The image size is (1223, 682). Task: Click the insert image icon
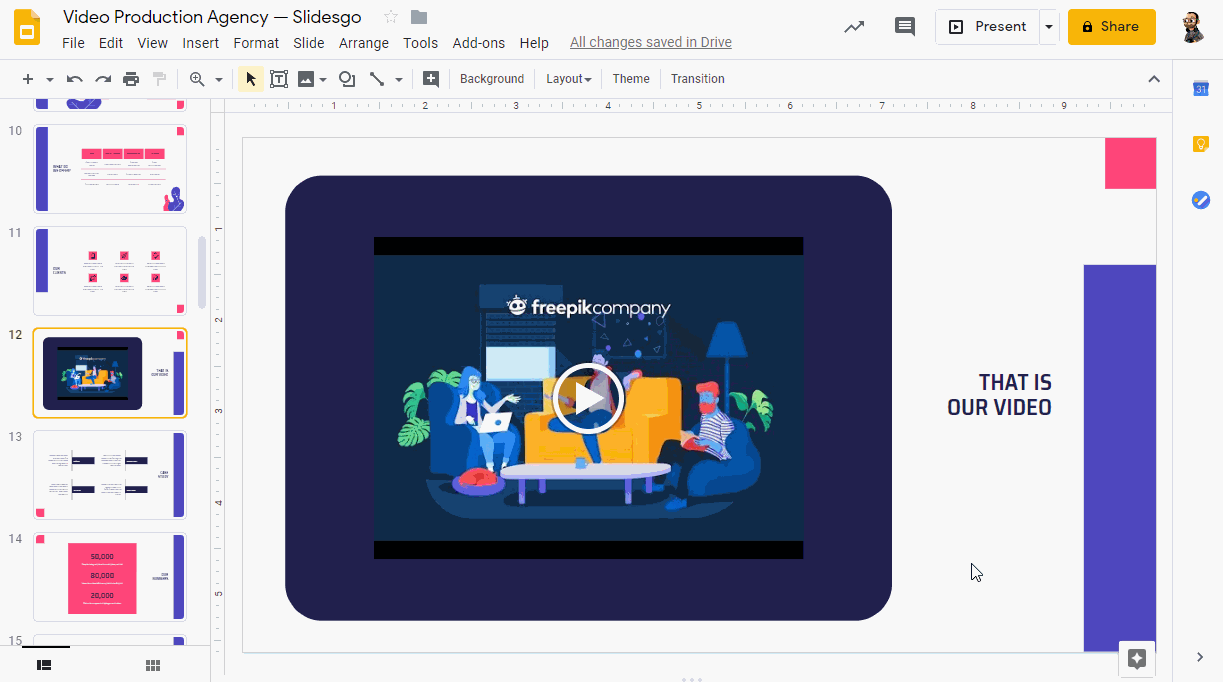pos(306,79)
